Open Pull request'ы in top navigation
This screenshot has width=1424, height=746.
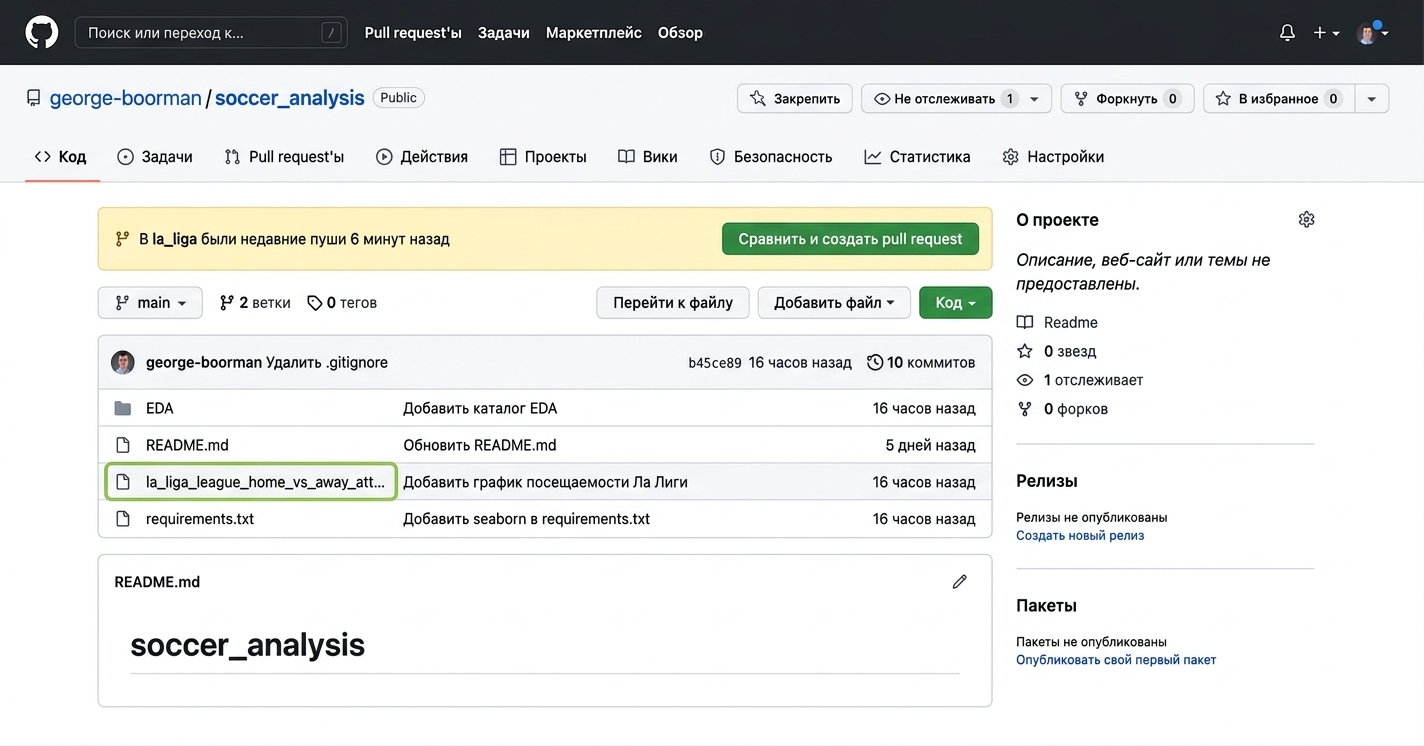[x=413, y=33]
